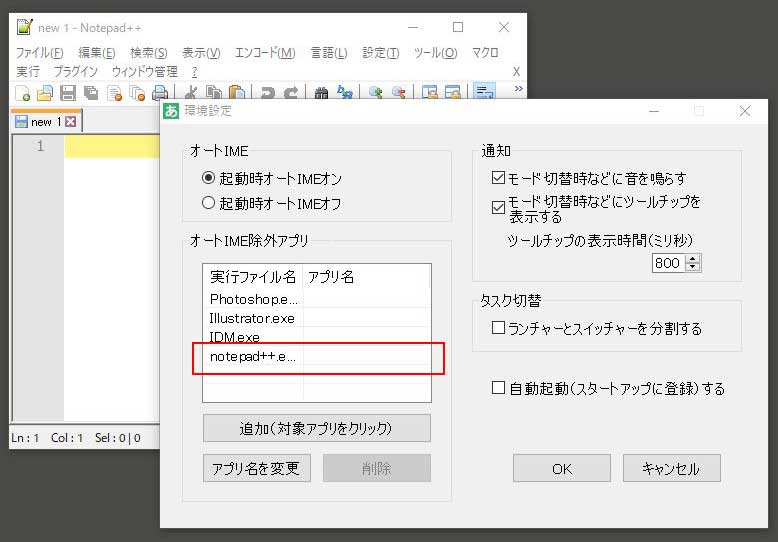Open the 実行 menu
This screenshot has width=778, height=542.
(28, 72)
